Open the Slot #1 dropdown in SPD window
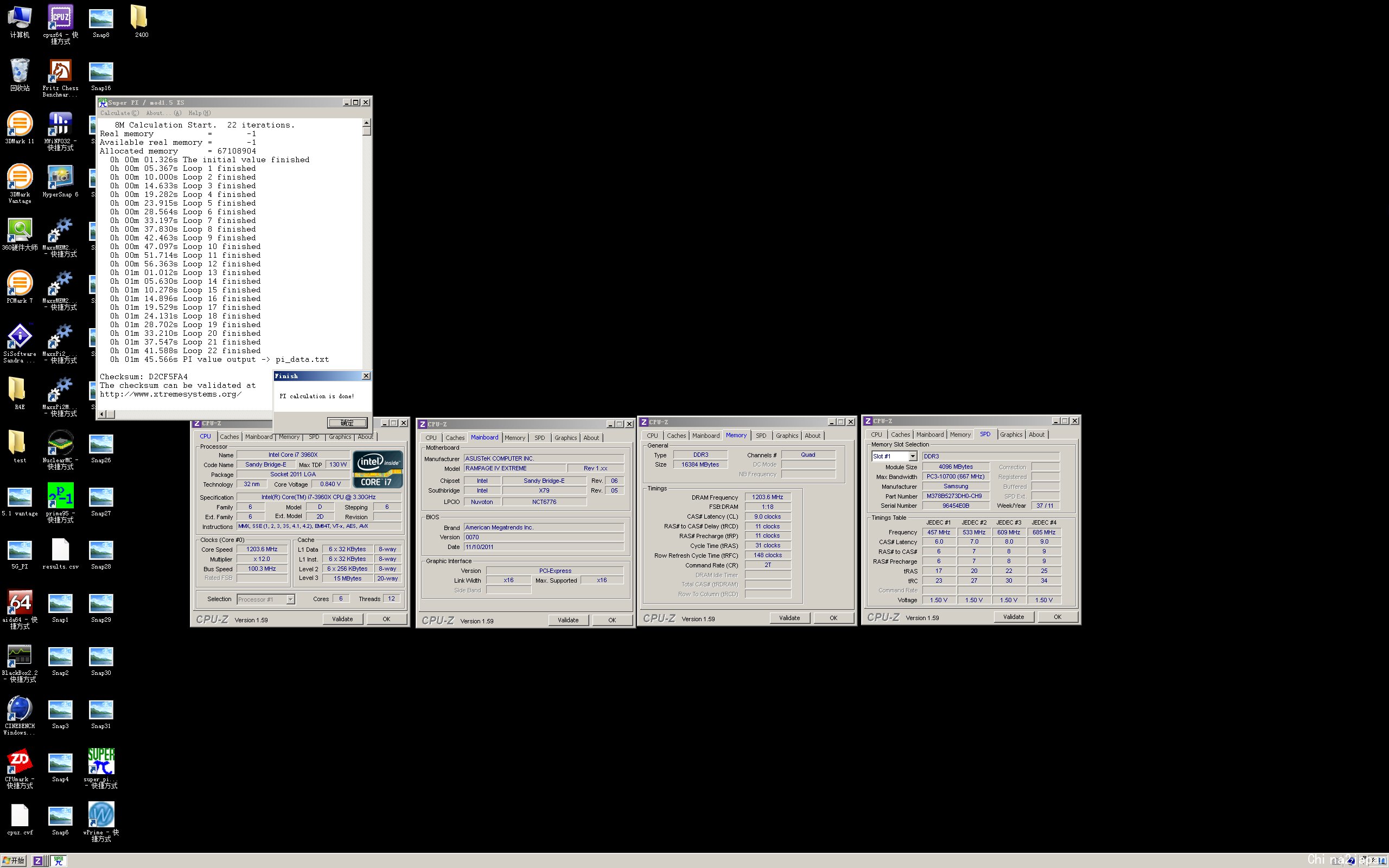Image resolution: width=1389 pixels, height=868 pixels. coord(913,456)
